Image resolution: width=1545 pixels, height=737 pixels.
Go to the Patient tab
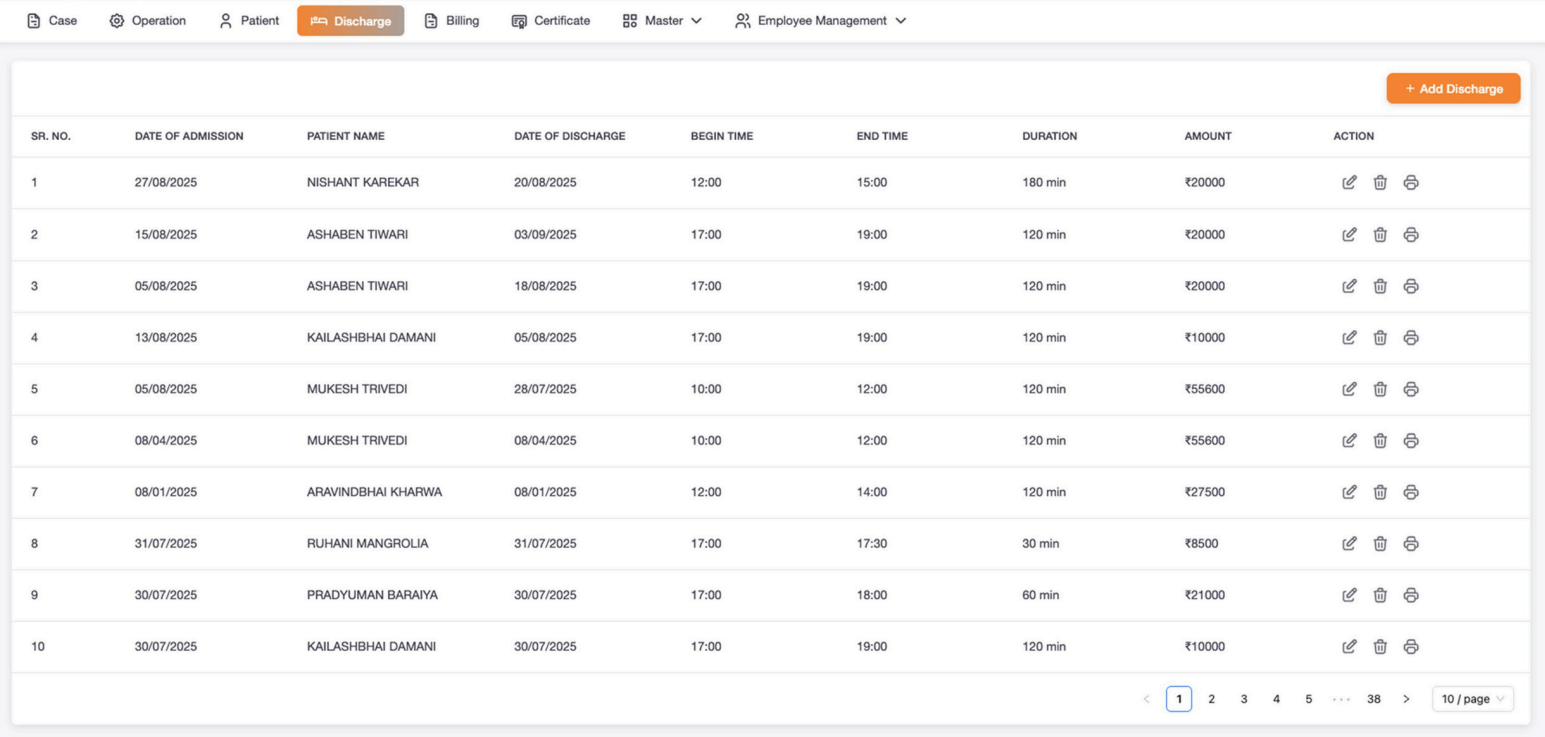coord(249,21)
